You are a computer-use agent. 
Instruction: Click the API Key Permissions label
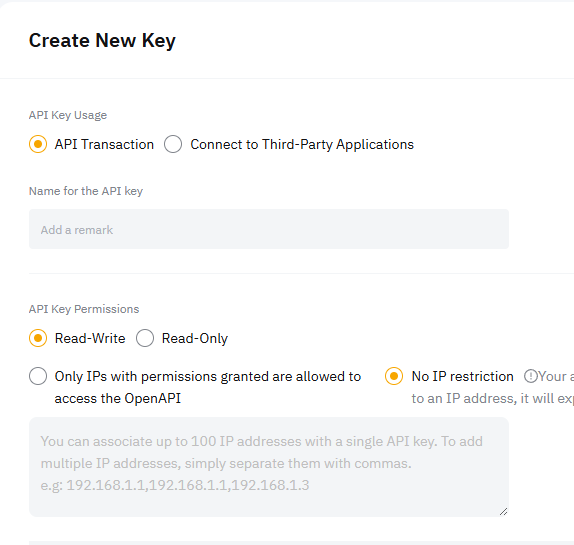coord(84,309)
